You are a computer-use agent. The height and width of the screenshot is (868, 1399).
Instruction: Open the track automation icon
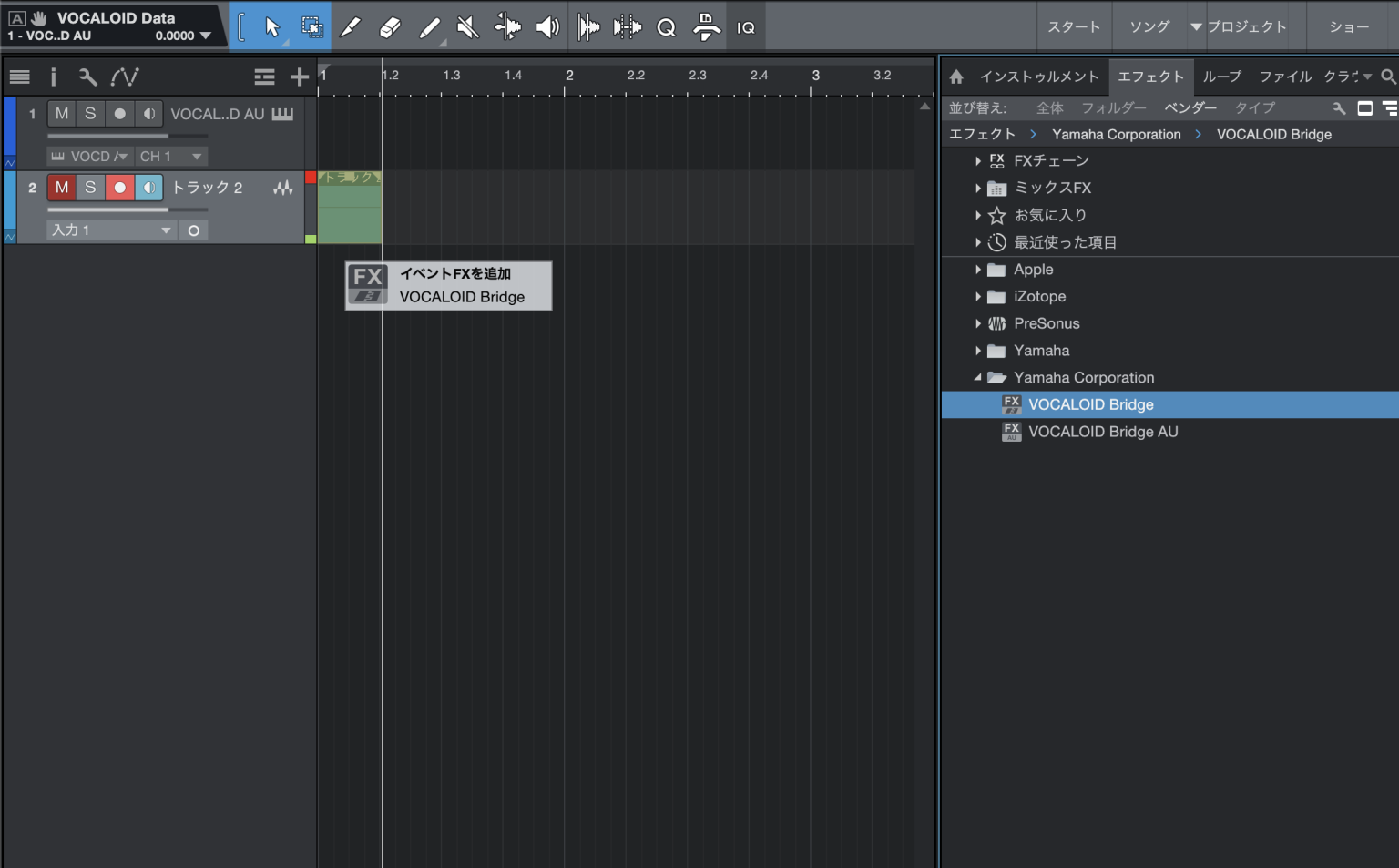pyautogui.click(x=126, y=77)
